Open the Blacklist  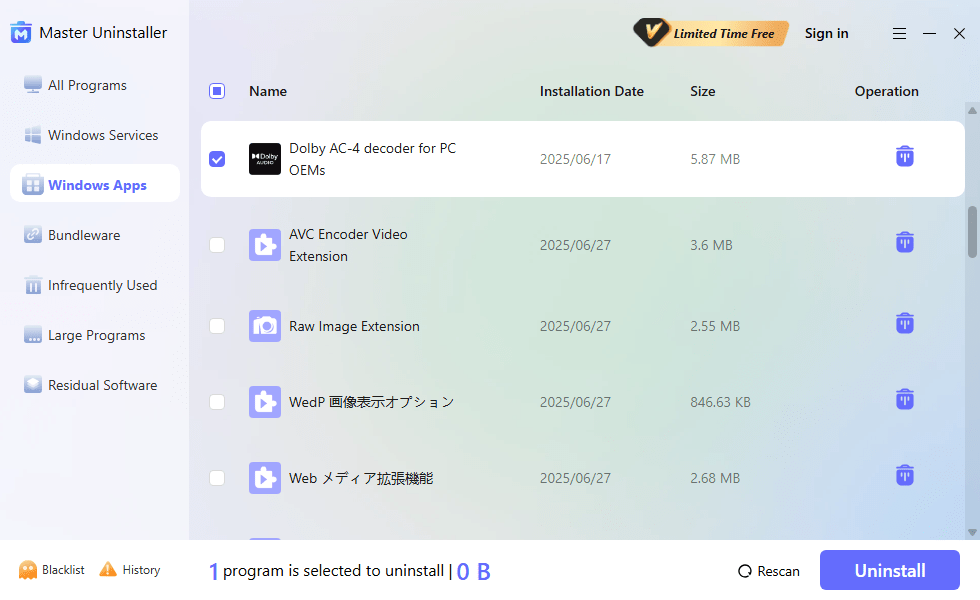click(x=52, y=570)
